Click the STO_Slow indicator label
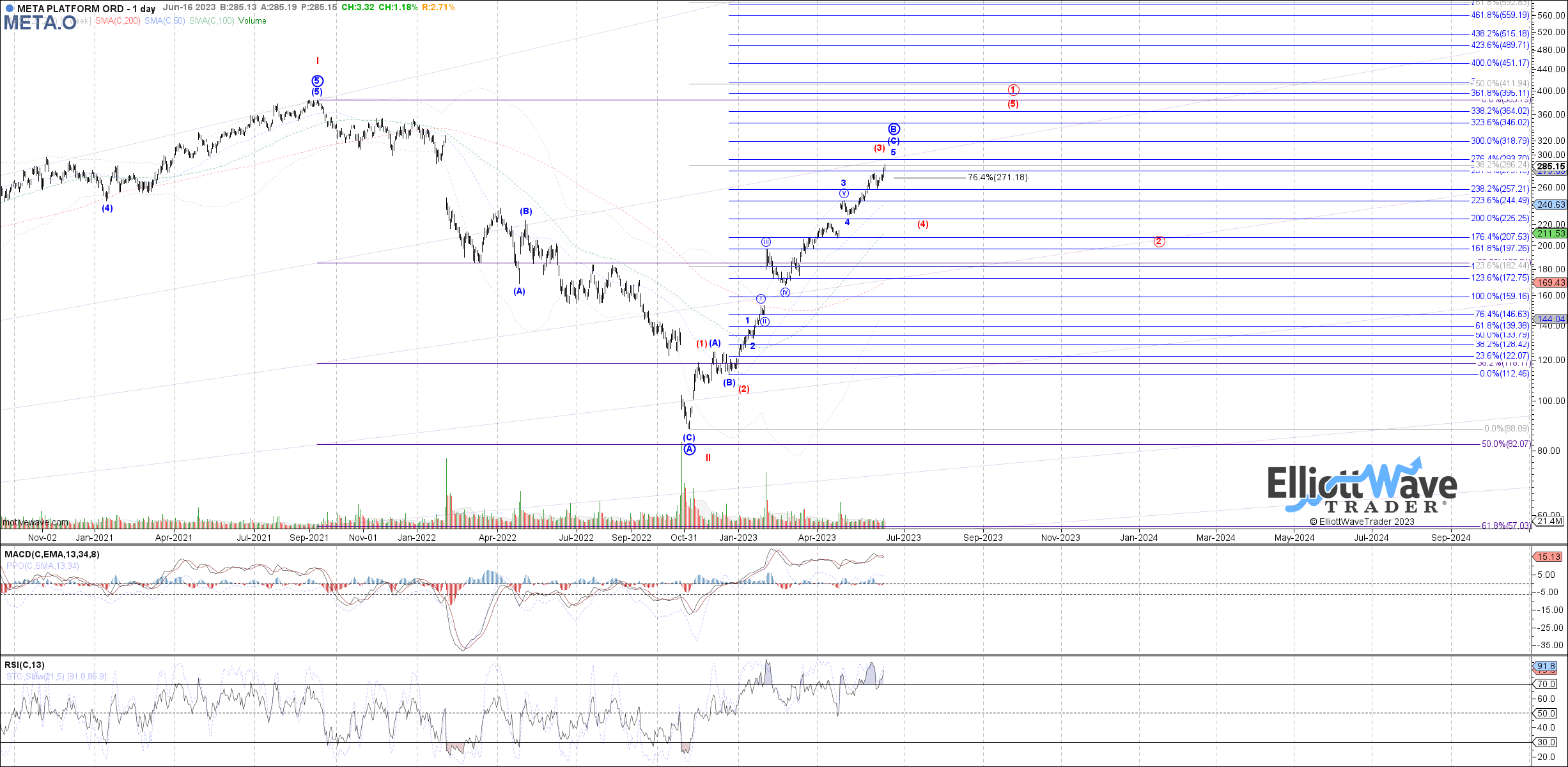The height and width of the screenshot is (767, 1568). click(56, 676)
